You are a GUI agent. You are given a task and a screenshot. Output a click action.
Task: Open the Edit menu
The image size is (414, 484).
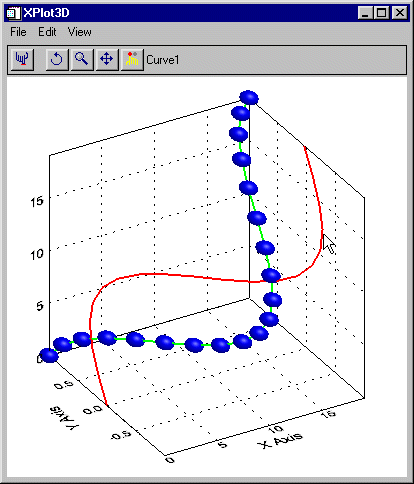pos(47,32)
